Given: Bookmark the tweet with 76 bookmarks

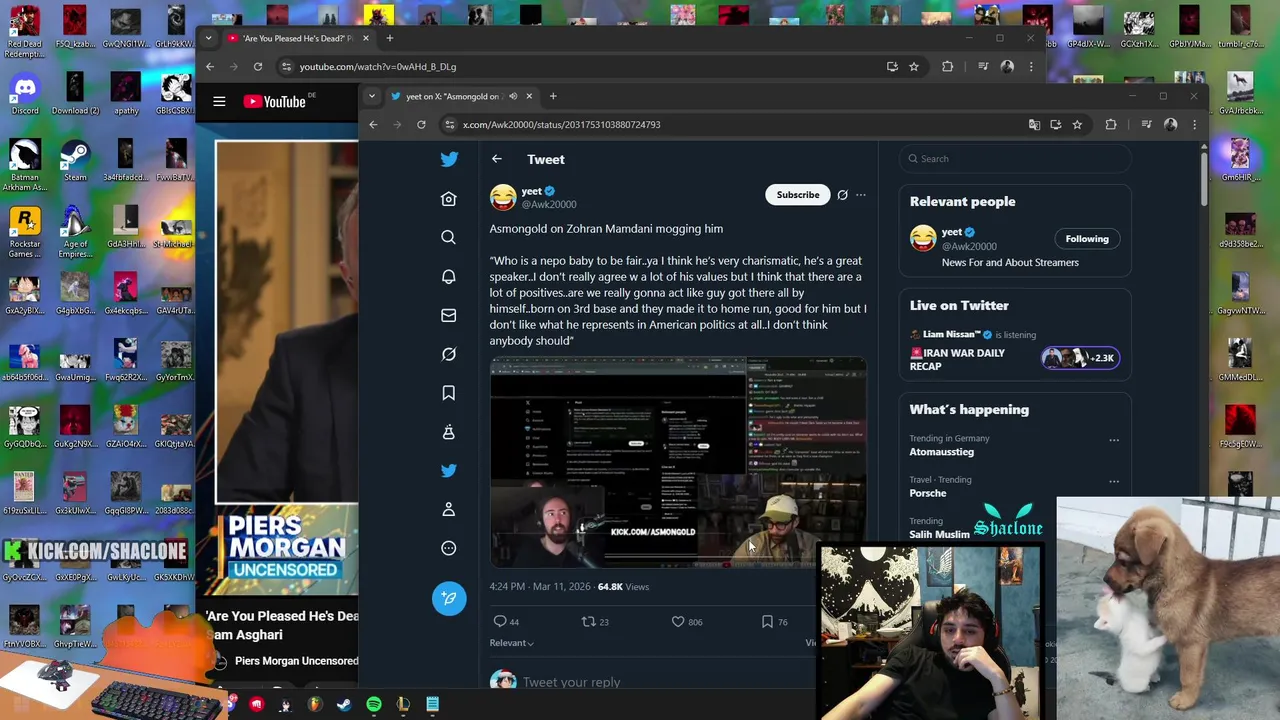Looking at the screenshot, I should pyautogui.click(x=767, y=622).
